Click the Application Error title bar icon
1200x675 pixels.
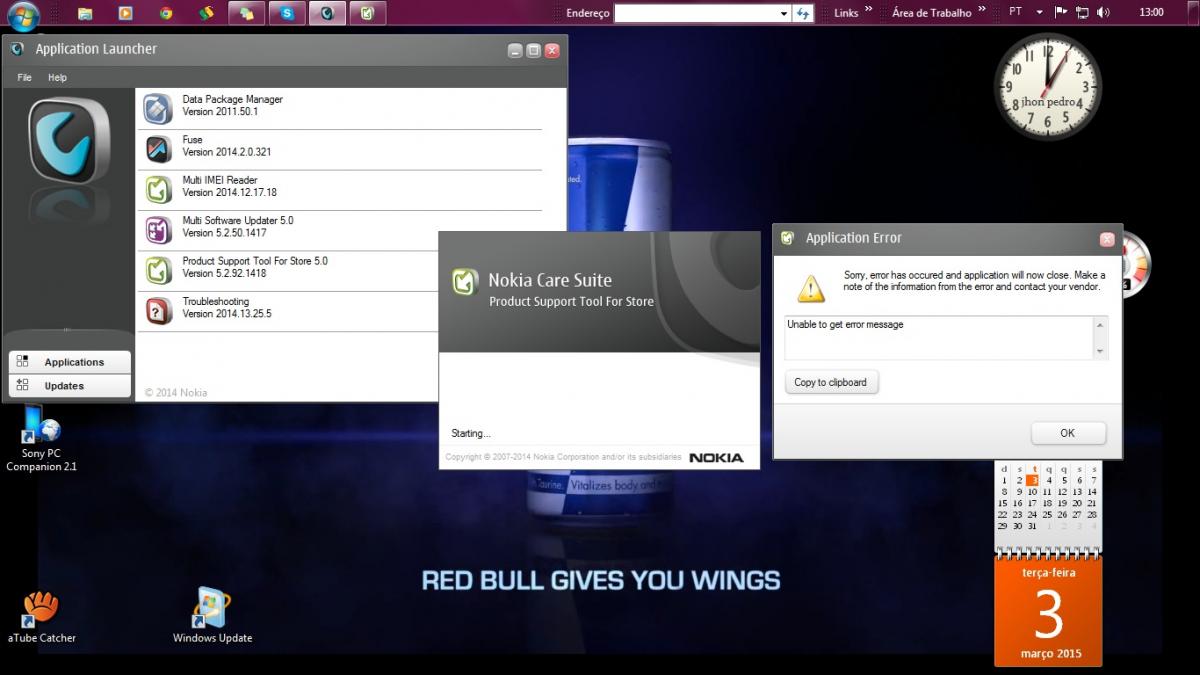click(x=788, y=238)
